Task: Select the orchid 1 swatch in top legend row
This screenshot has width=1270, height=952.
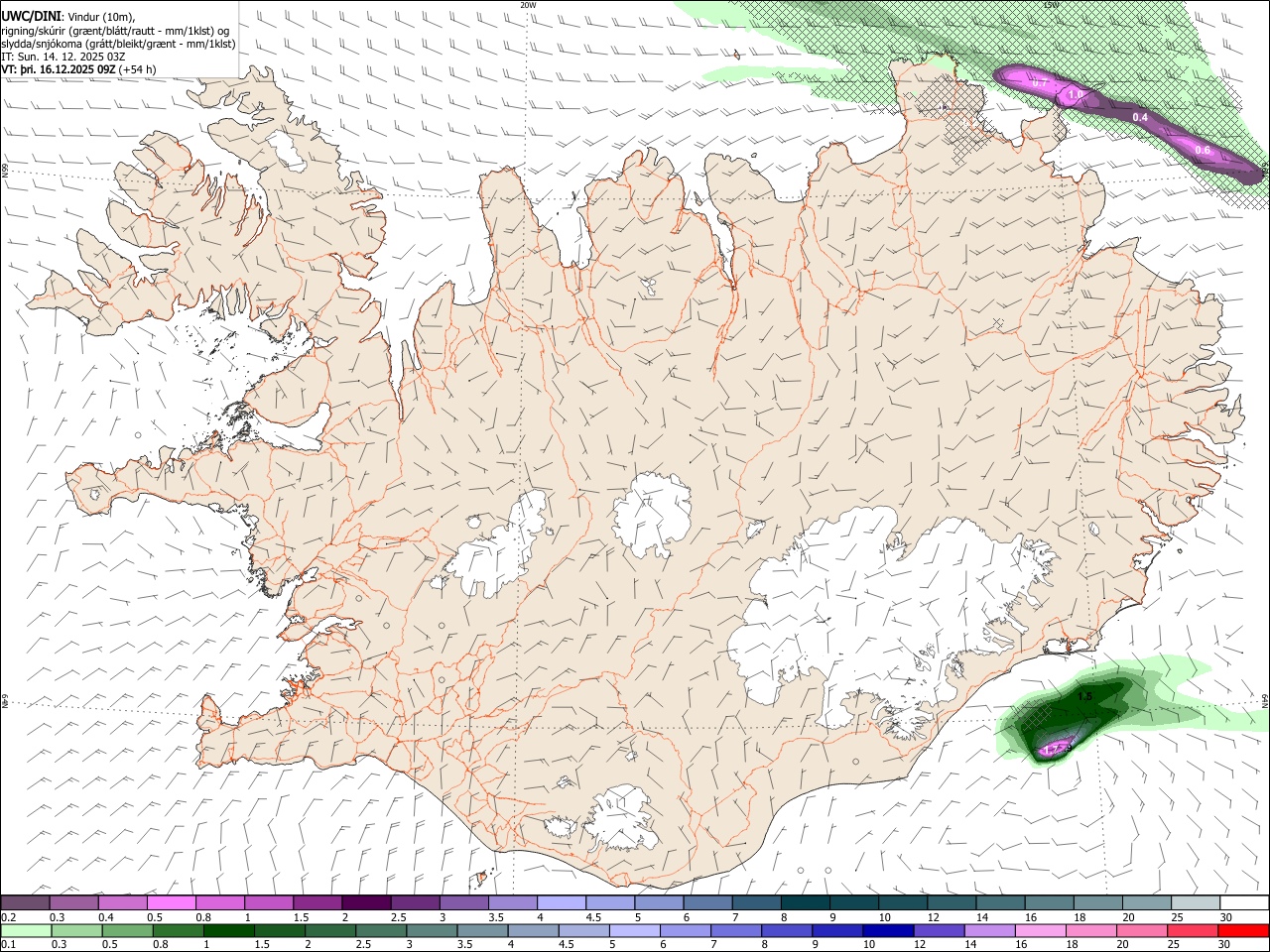Action: [269, 903]
